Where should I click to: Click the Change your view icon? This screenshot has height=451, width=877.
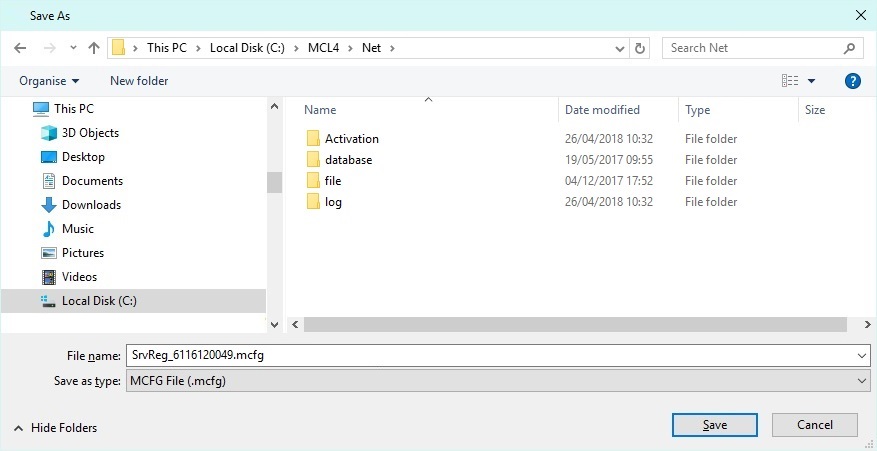790,81
